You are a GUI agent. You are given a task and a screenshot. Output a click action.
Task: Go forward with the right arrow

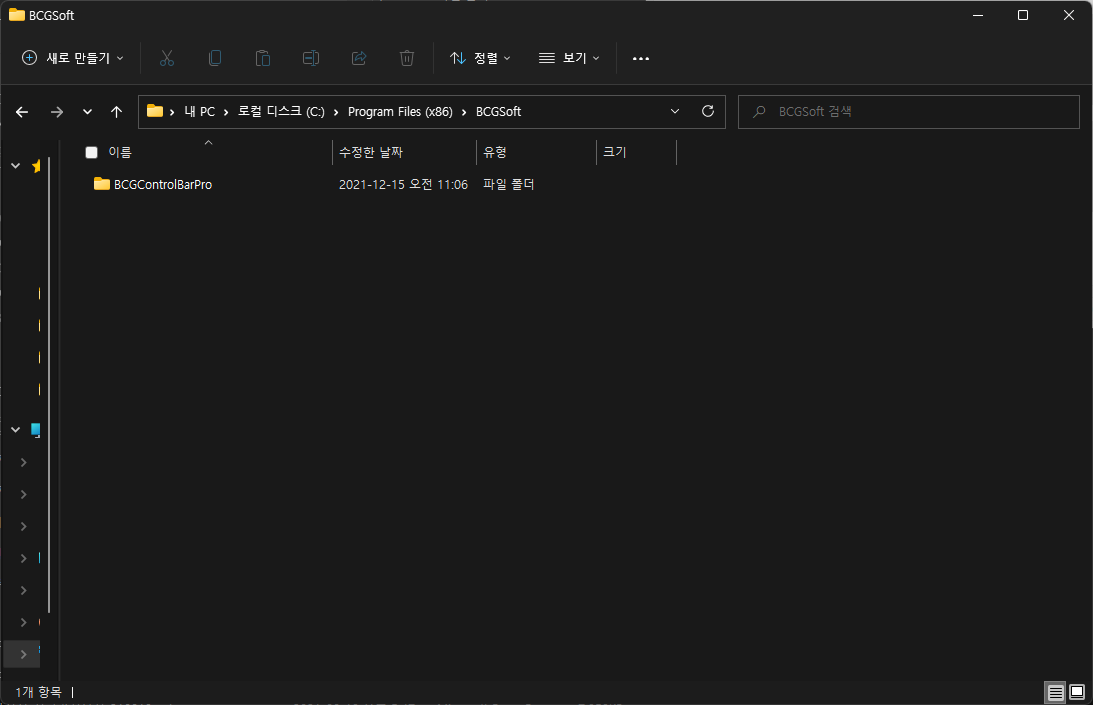pyautogui.click(x=57, y=112)
